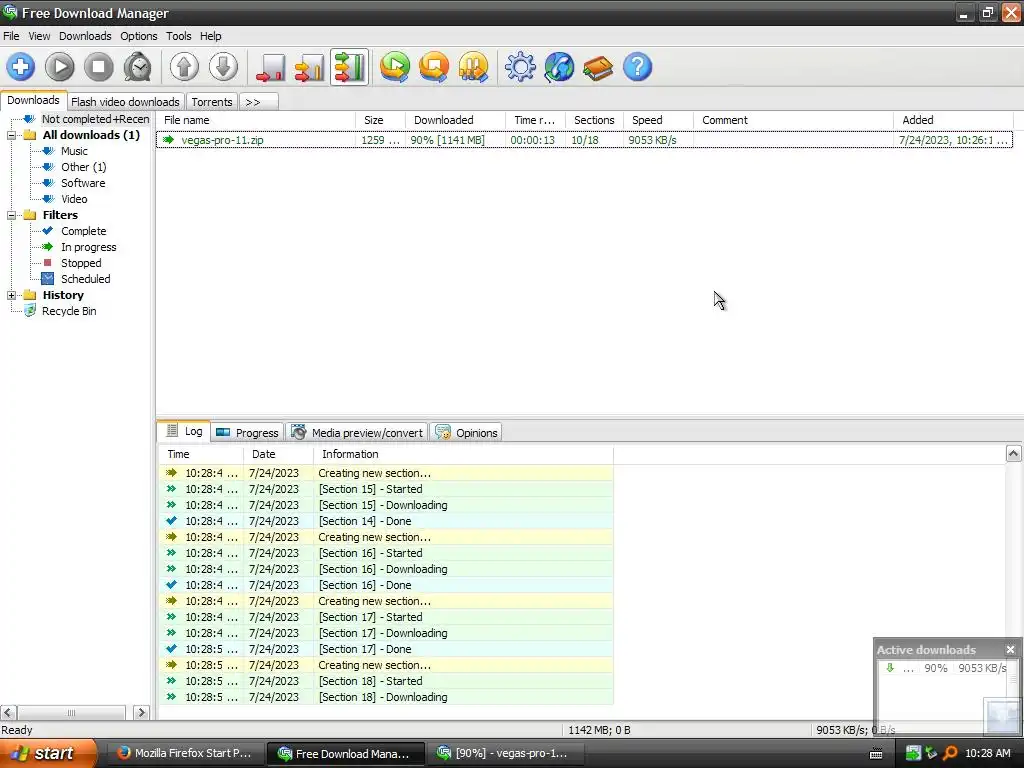Viewport: 1024px width, 768px height.
Task: Open the Options menu
Action: tap(138, 36)
